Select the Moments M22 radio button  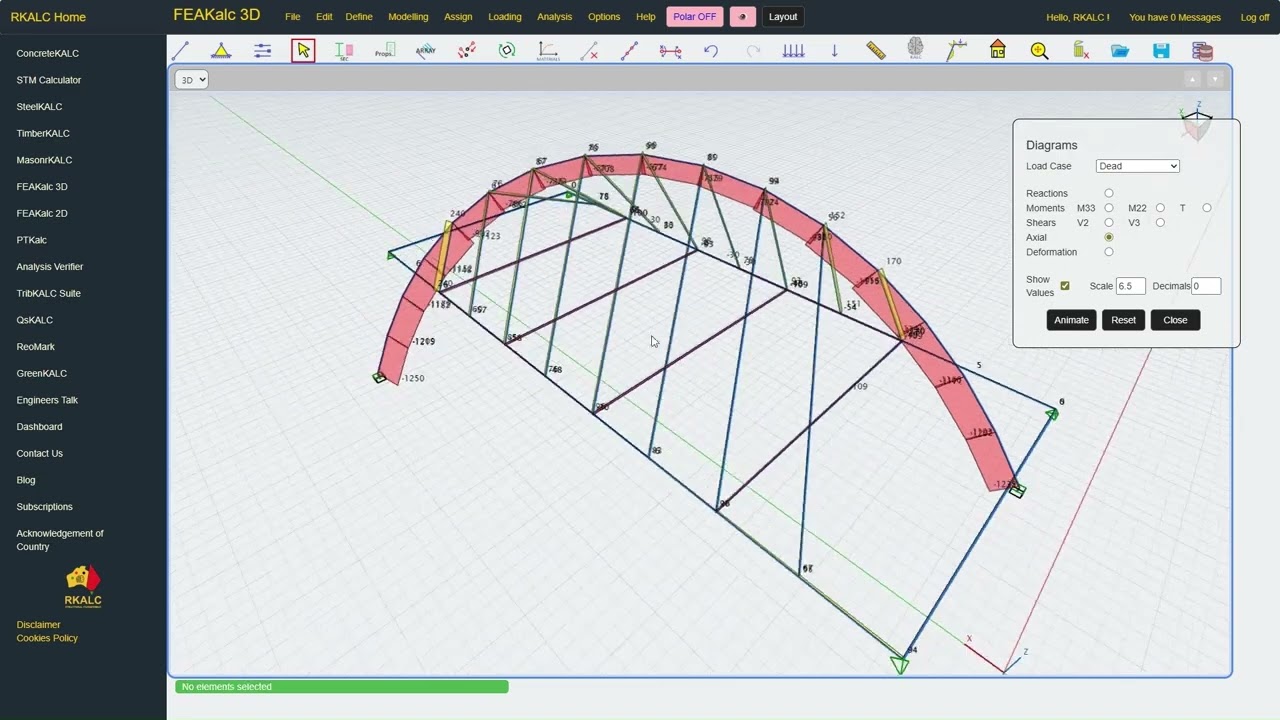[x=1160, y=208]
